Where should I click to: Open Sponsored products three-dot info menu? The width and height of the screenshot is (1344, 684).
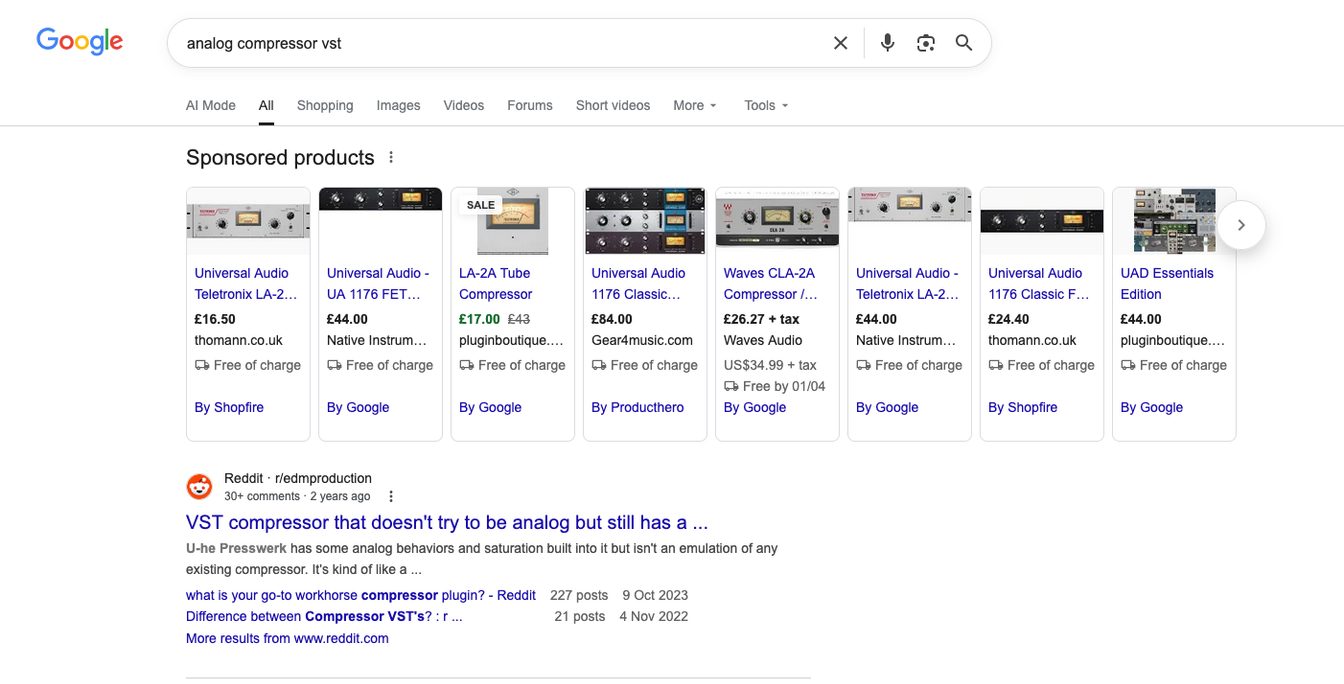(391, 158)
